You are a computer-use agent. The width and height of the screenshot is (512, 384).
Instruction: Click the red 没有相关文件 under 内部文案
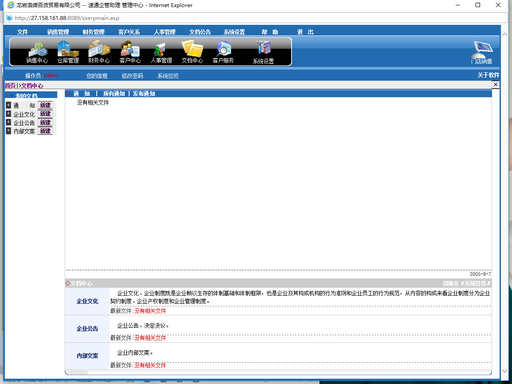tap(150, 365)
